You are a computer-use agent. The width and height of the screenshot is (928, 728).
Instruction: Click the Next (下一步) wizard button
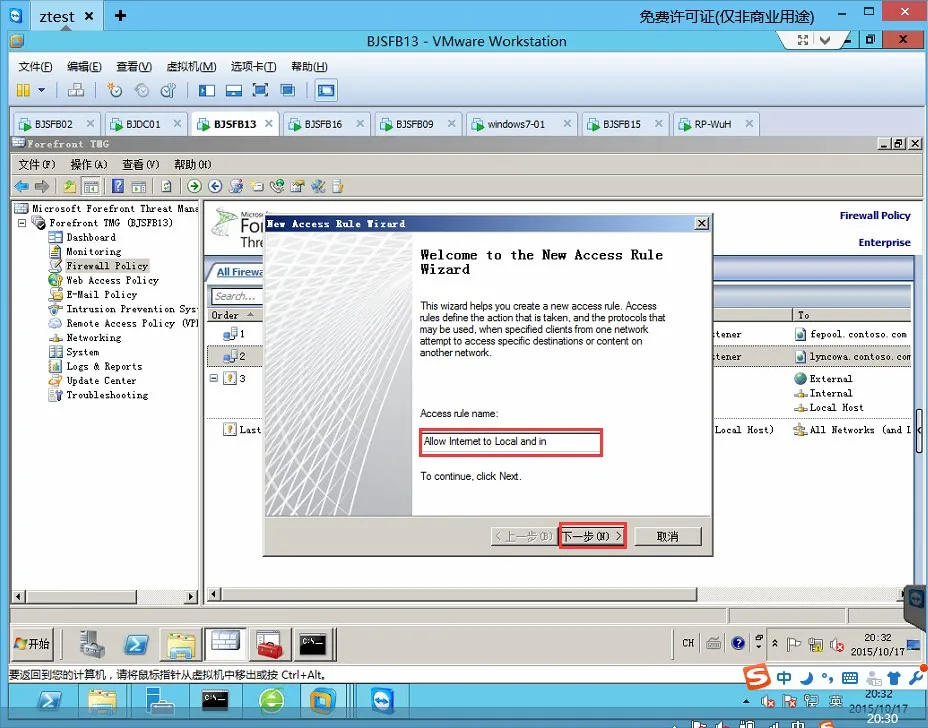tap(592, 536)
